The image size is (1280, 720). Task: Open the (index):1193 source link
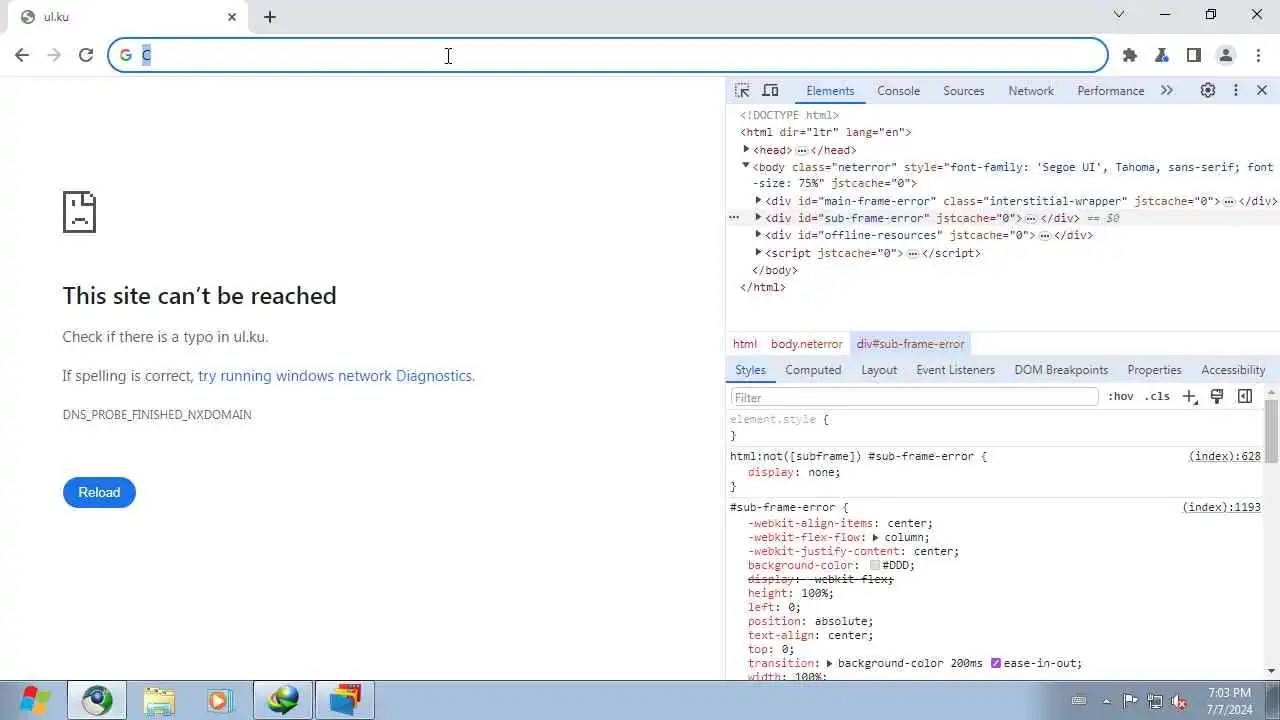(x=1221, y=507)
